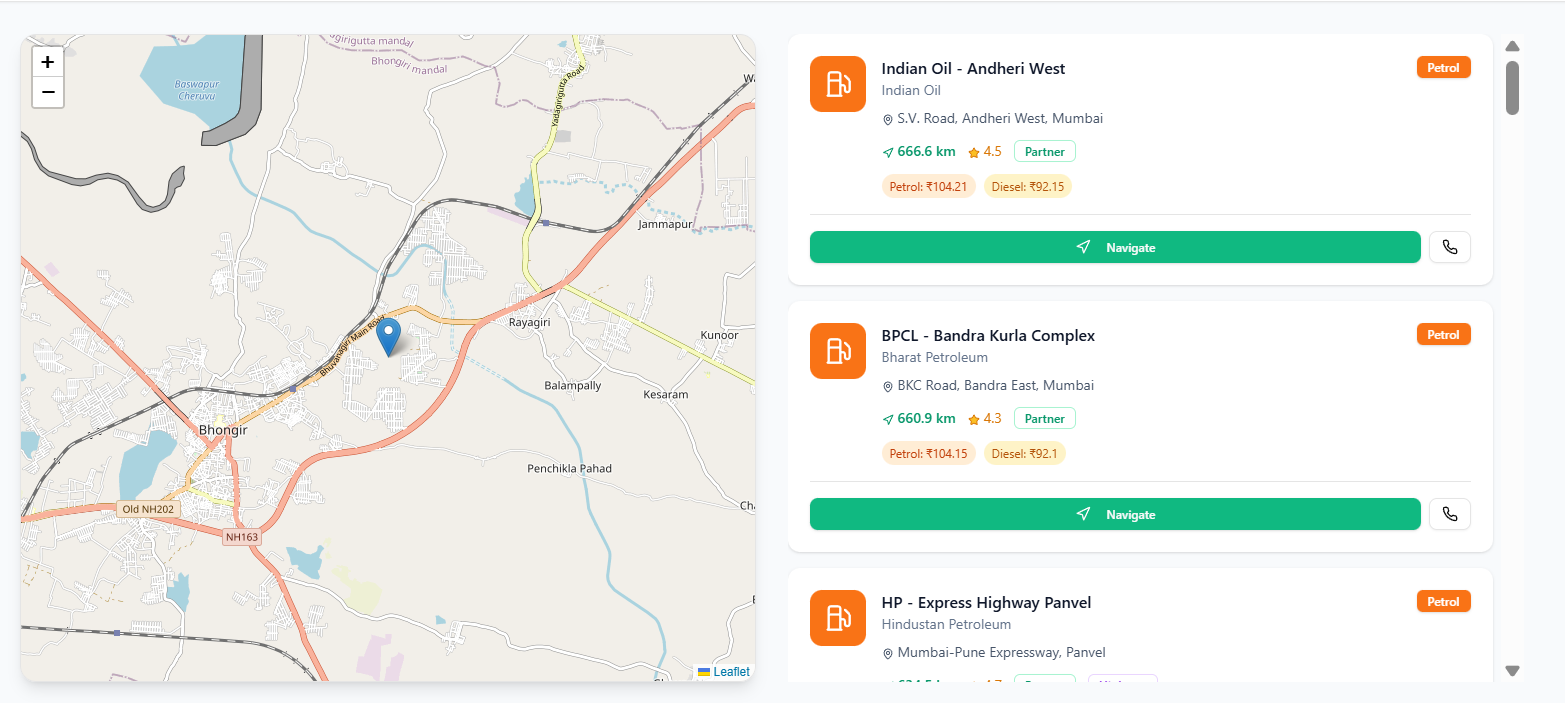
Task: Click the HP Express Highway pump icon
Action: point(838,618)
